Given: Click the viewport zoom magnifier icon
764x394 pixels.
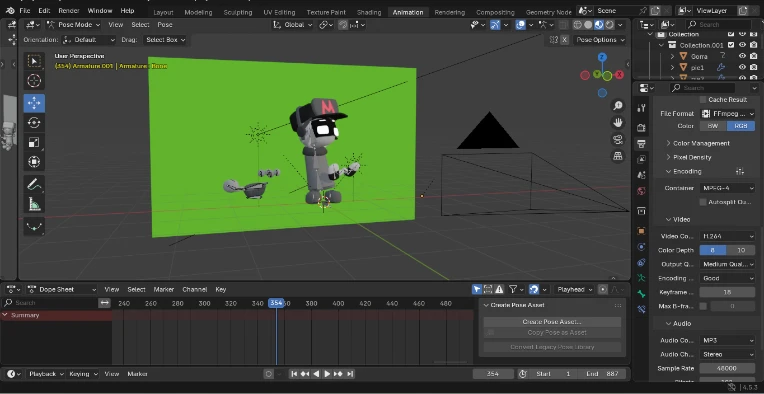Looking at the screenshot, I should point(618,106).
